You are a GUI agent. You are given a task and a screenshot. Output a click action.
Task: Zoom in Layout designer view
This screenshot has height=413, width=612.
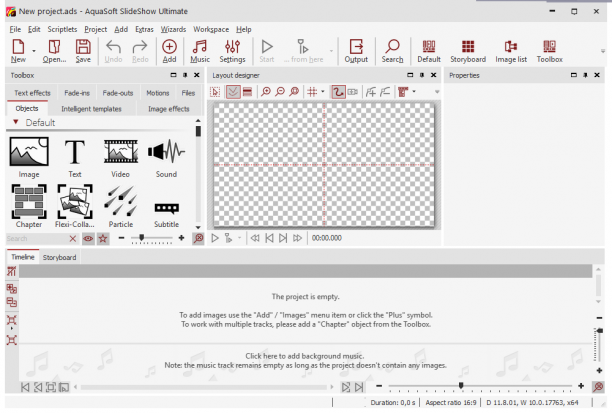[266, 92]
